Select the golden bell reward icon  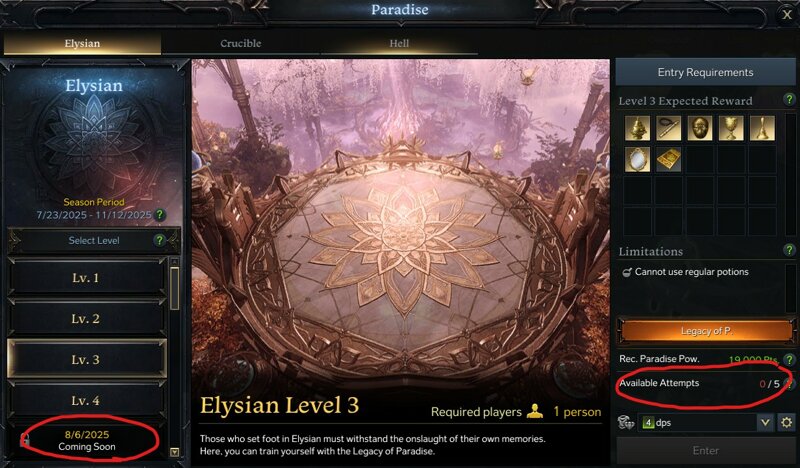tap(762, 128)
